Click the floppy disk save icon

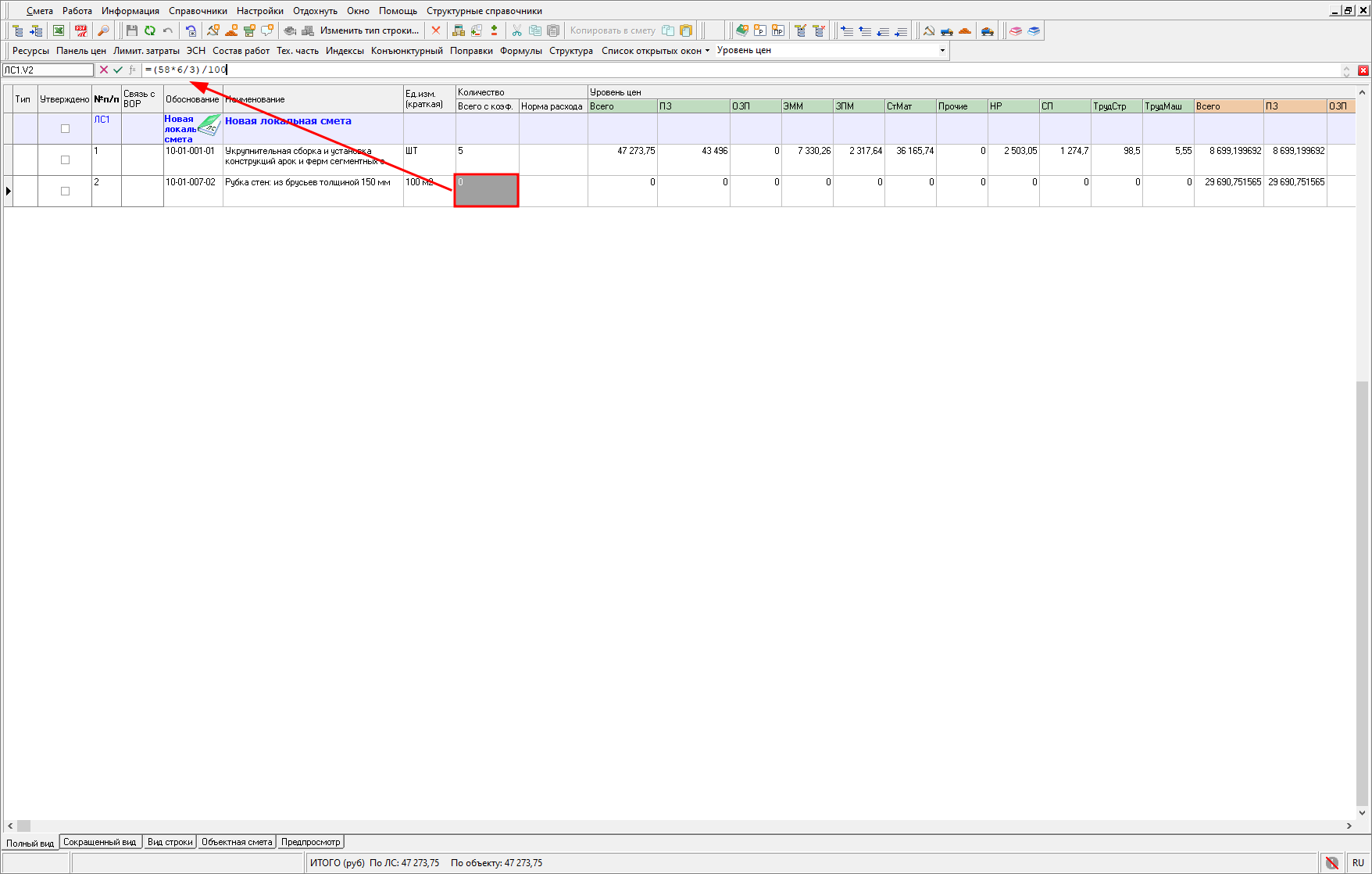tap(131, 30)
